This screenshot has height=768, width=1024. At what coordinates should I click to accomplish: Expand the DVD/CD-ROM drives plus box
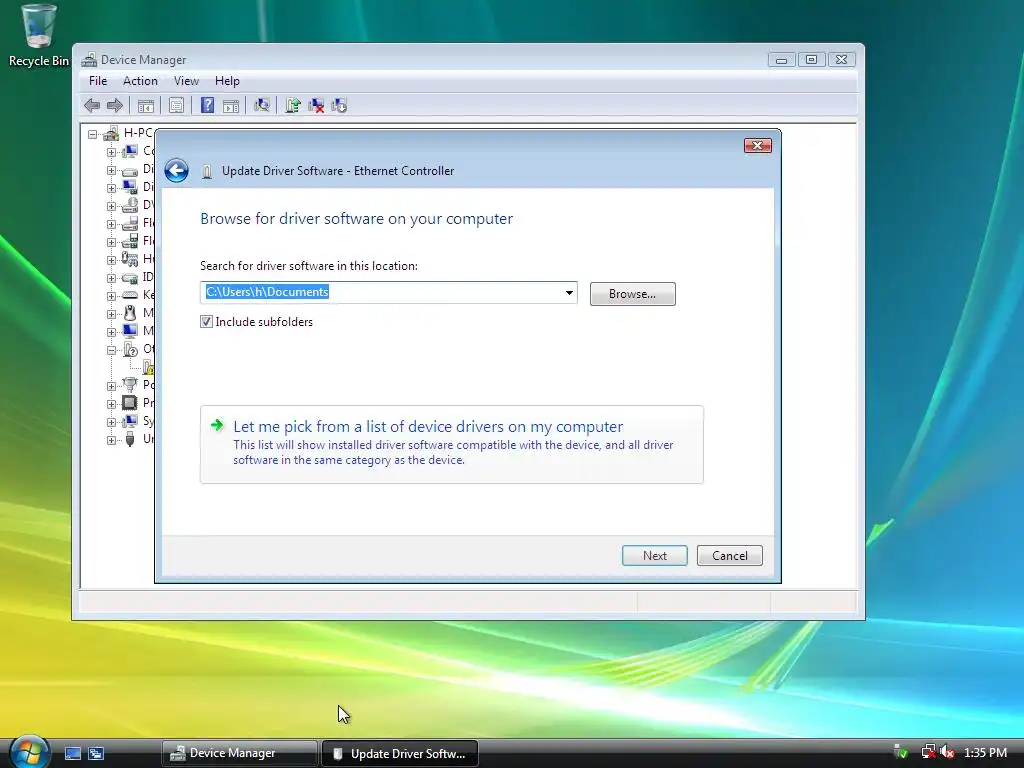click(x=111, y=206)
